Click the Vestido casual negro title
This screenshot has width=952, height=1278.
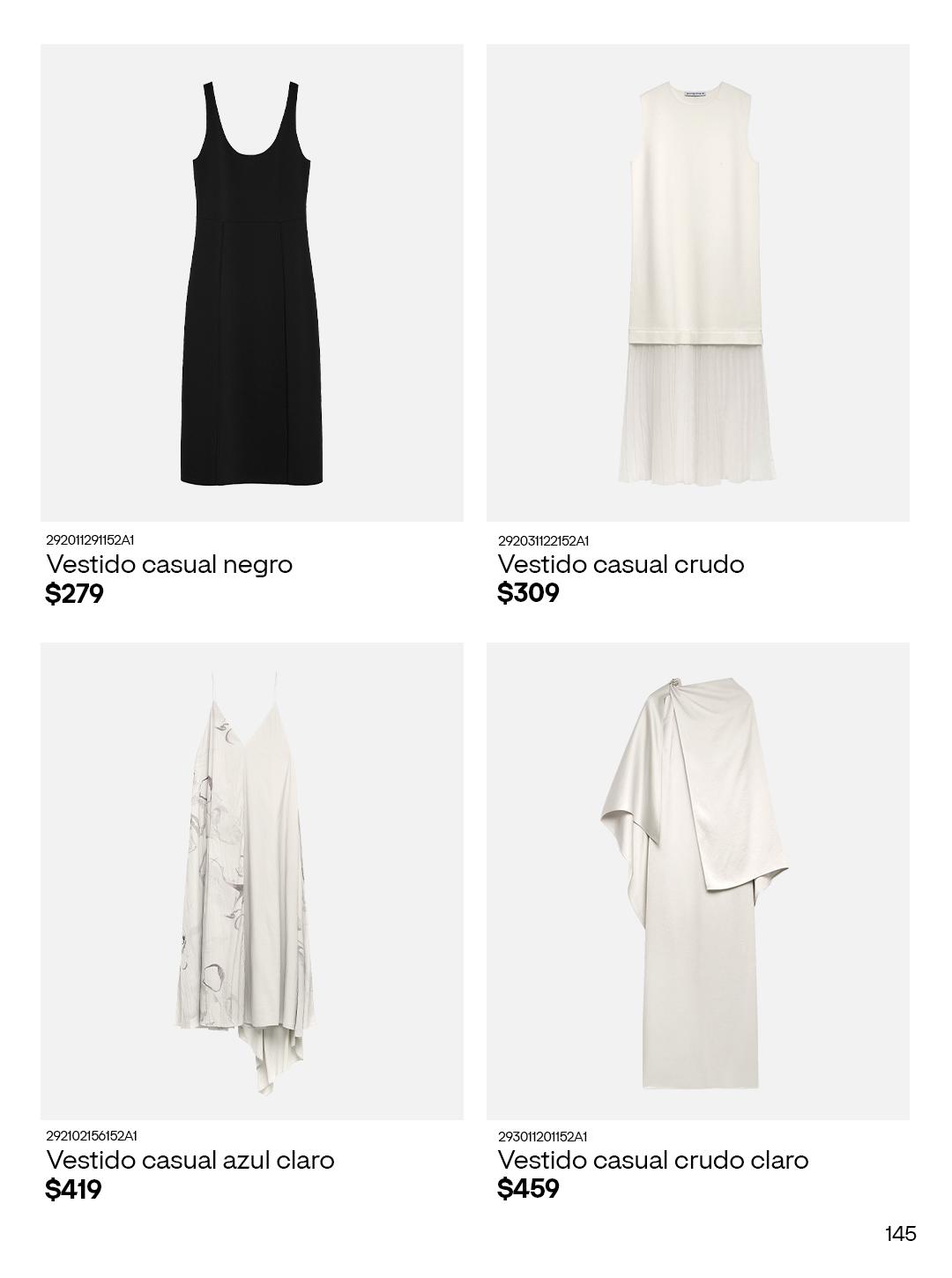coord(169,564)
